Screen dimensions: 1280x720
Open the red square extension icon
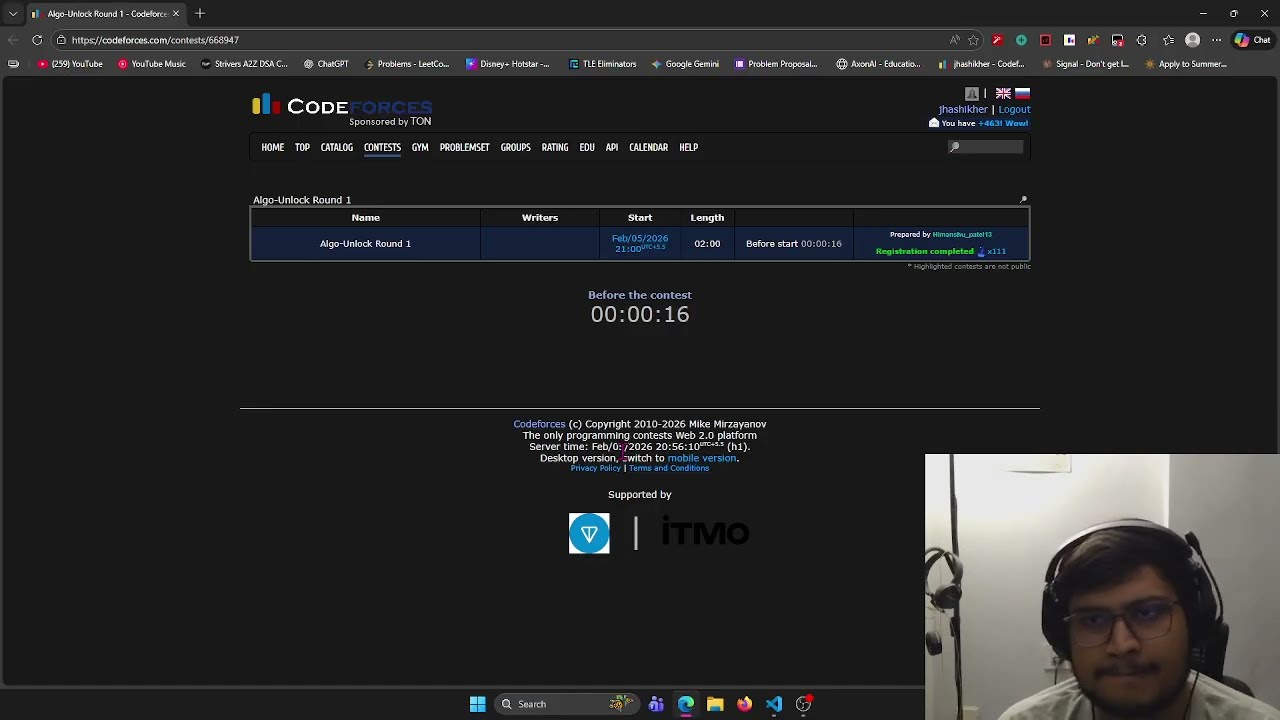(1045, 40)
